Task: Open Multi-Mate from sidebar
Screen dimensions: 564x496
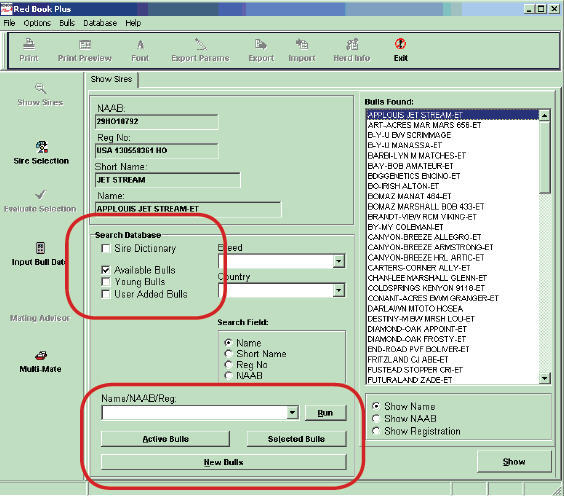Action: pyautogui.click(x=40, y=362)
